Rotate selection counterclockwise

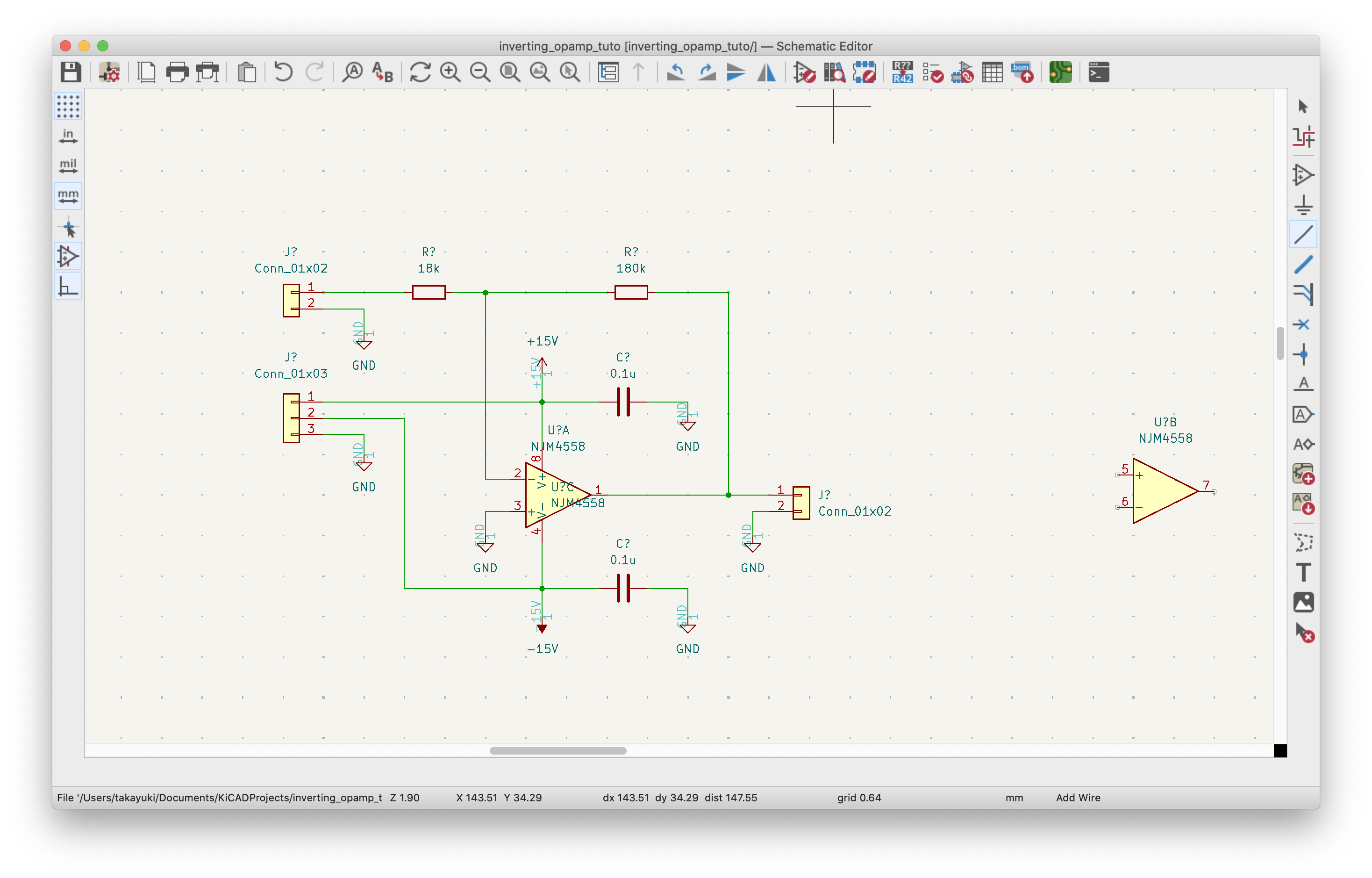tap(676, 72)
